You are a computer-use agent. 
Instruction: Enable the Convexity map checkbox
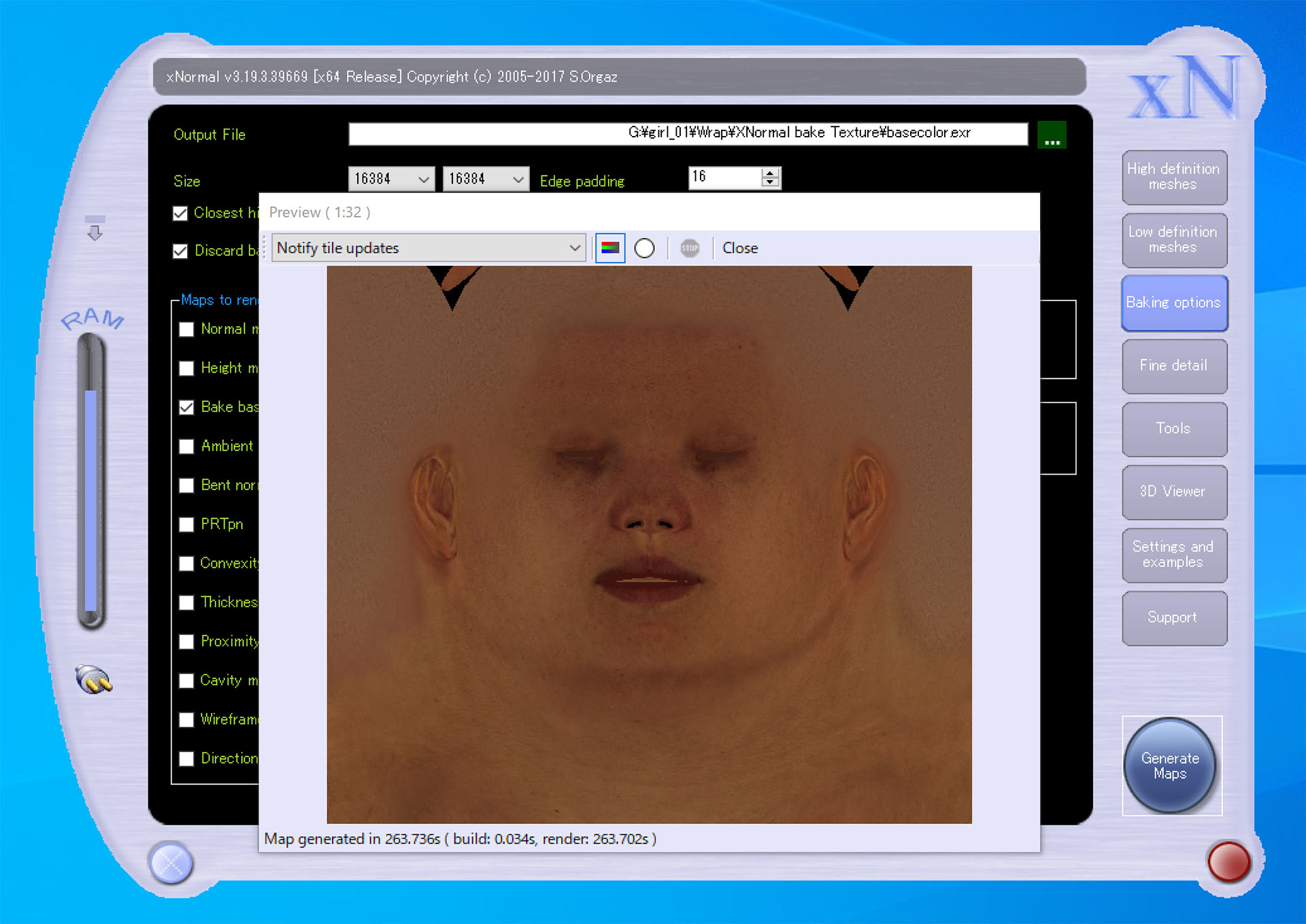(186, 564)
